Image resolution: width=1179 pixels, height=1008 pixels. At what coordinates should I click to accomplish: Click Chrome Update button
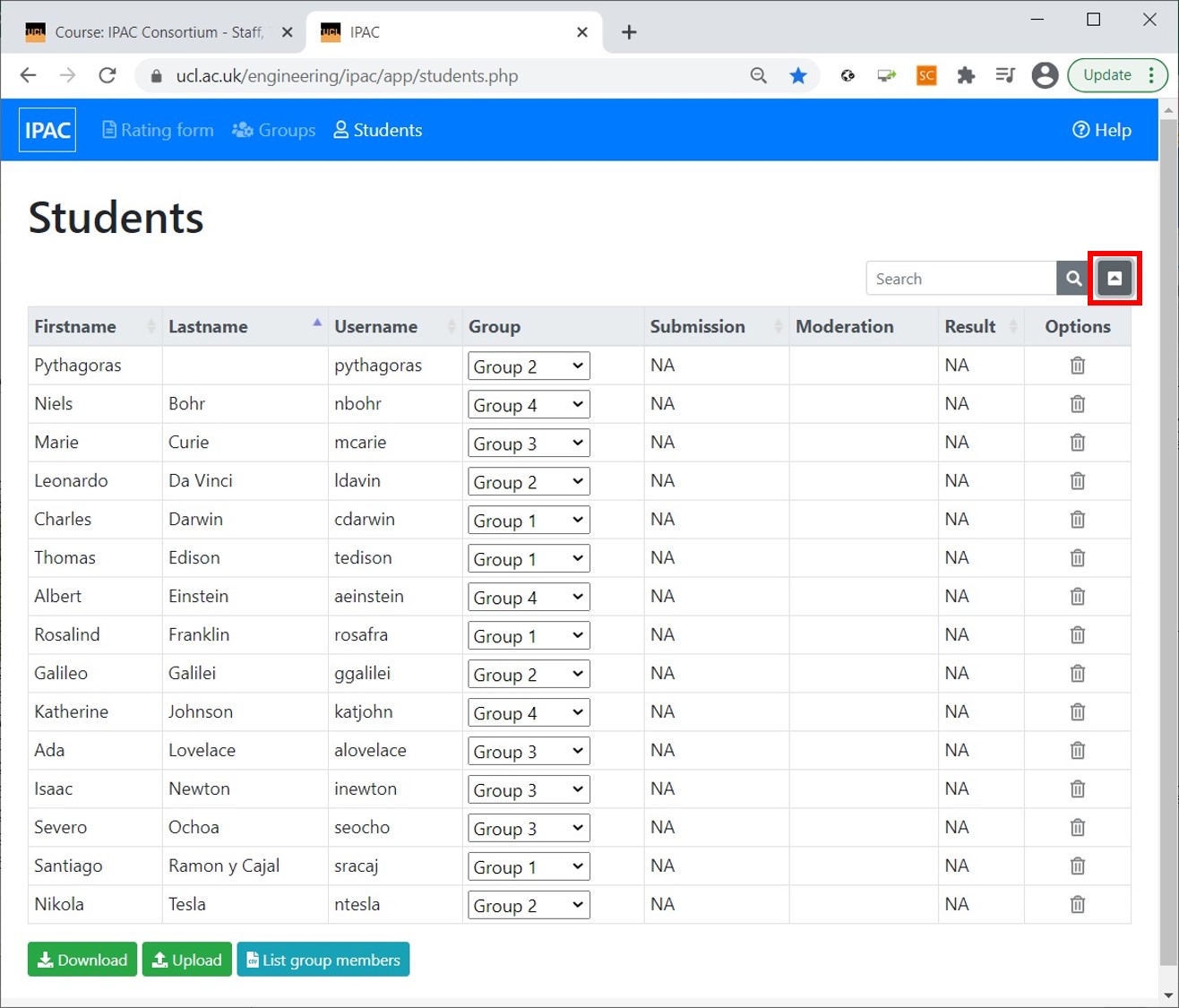[1117, 75]
